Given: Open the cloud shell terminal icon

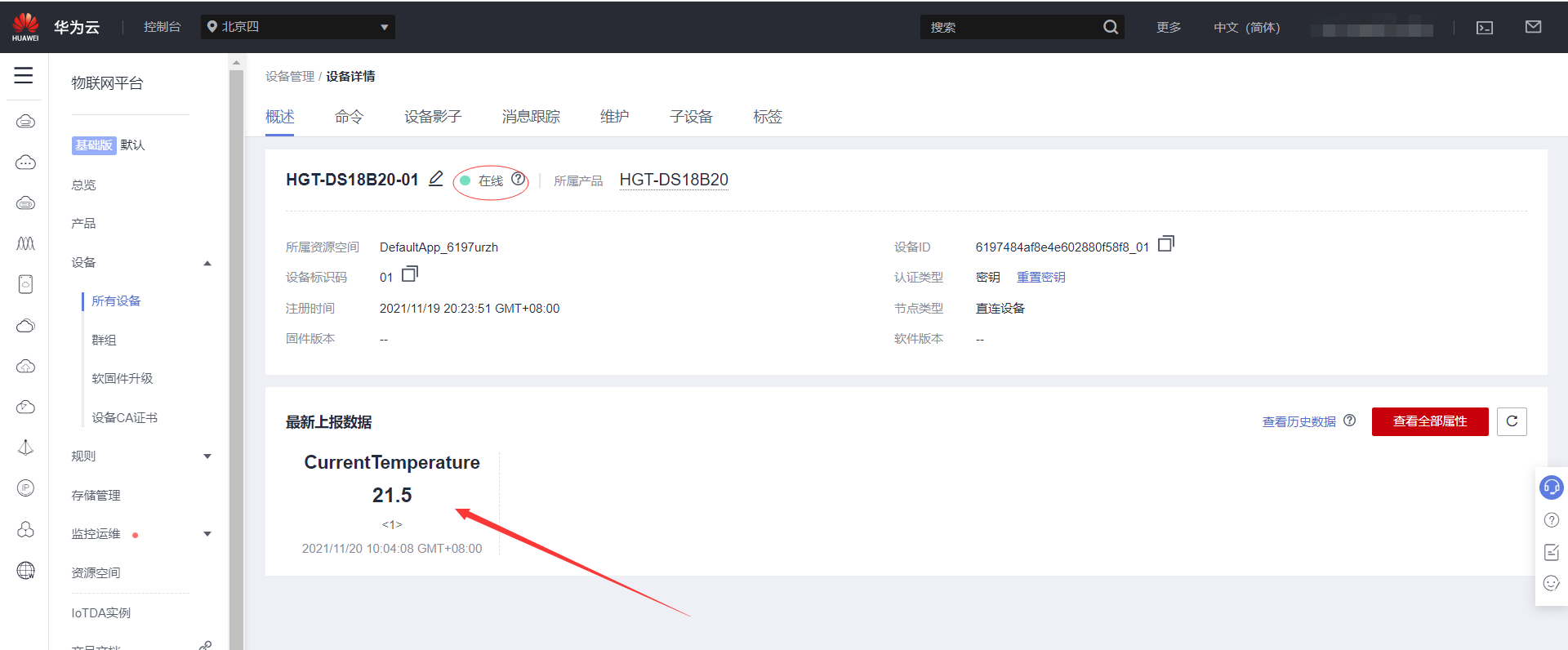Looking at the screenshot, I should pyautogui.click(x=1484, y=28).
